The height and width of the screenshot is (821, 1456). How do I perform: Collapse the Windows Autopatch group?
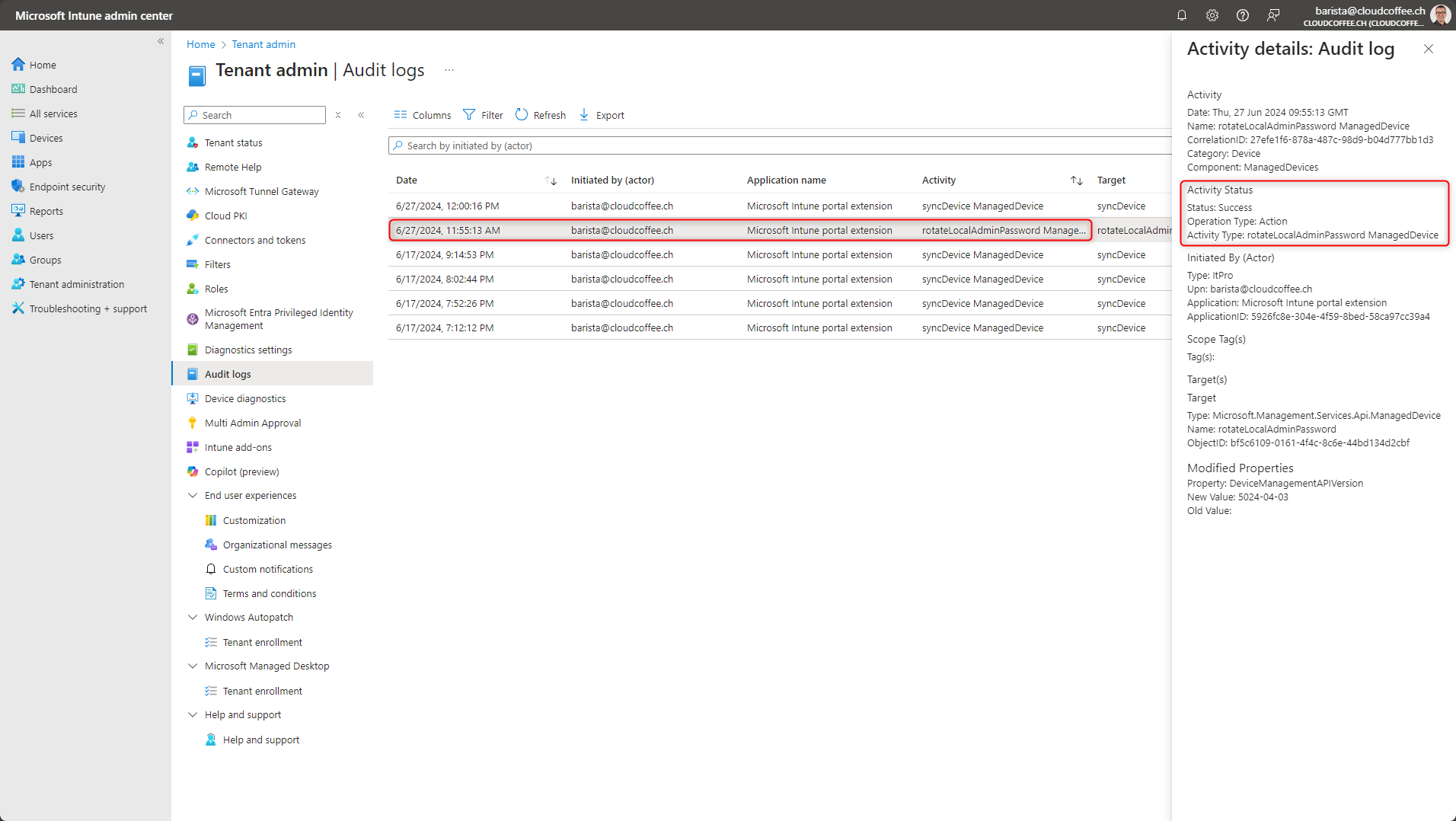[193, 617]
